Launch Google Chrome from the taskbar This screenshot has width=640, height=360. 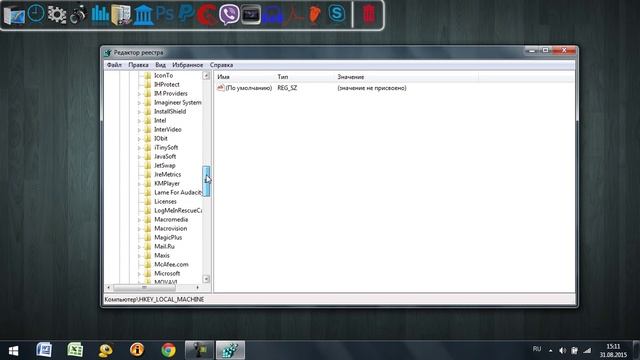[168, 350]
